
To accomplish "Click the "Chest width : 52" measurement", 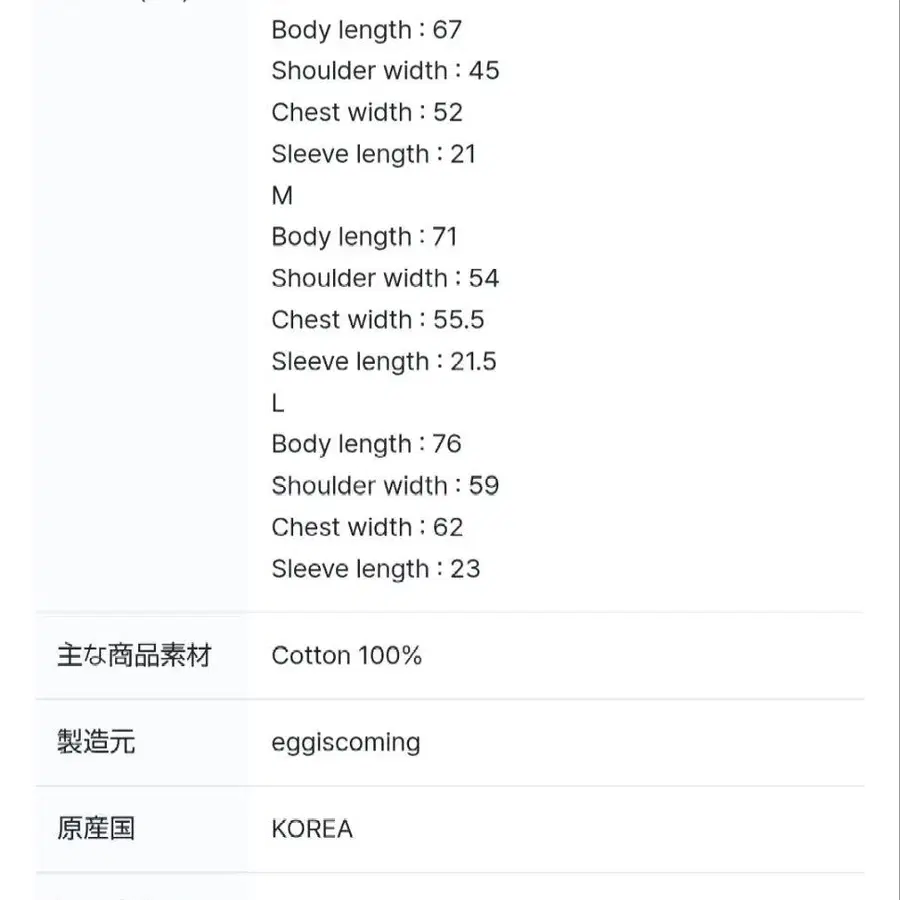I will click(367, 113).
